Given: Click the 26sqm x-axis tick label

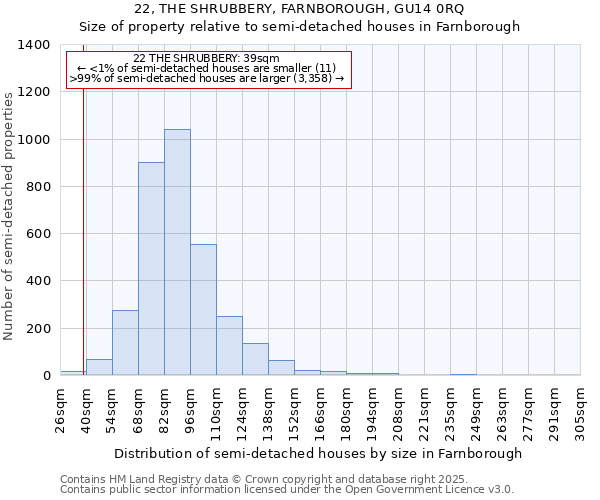Looking at the screenshot, I should click(x=60, y=410).
